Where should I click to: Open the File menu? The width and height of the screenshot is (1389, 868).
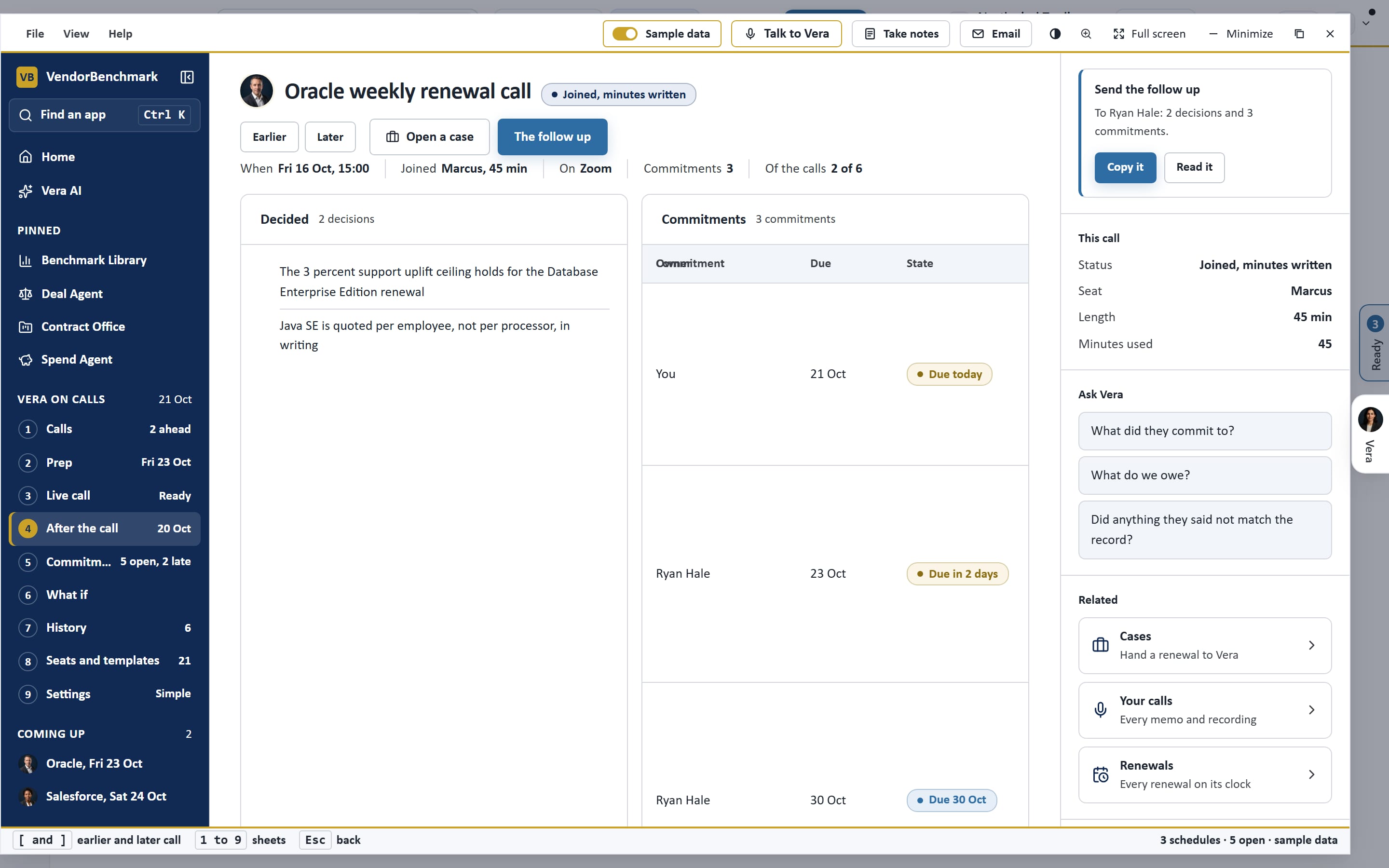point(35,34)
